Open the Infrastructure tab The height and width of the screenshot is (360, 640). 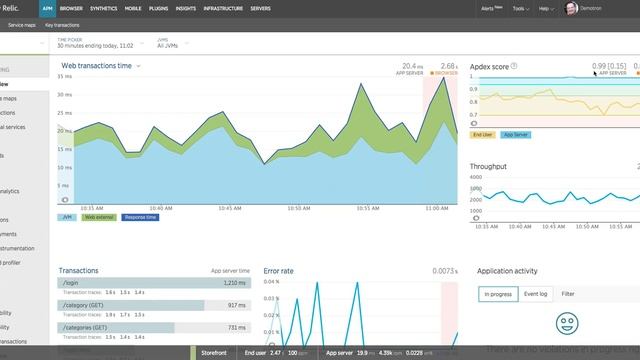223,9
